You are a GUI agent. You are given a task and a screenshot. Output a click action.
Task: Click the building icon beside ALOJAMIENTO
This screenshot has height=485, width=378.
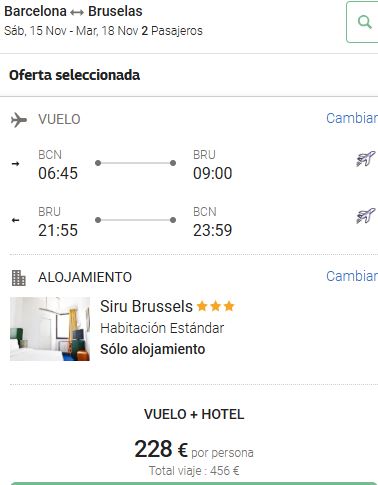click(19, 278)
